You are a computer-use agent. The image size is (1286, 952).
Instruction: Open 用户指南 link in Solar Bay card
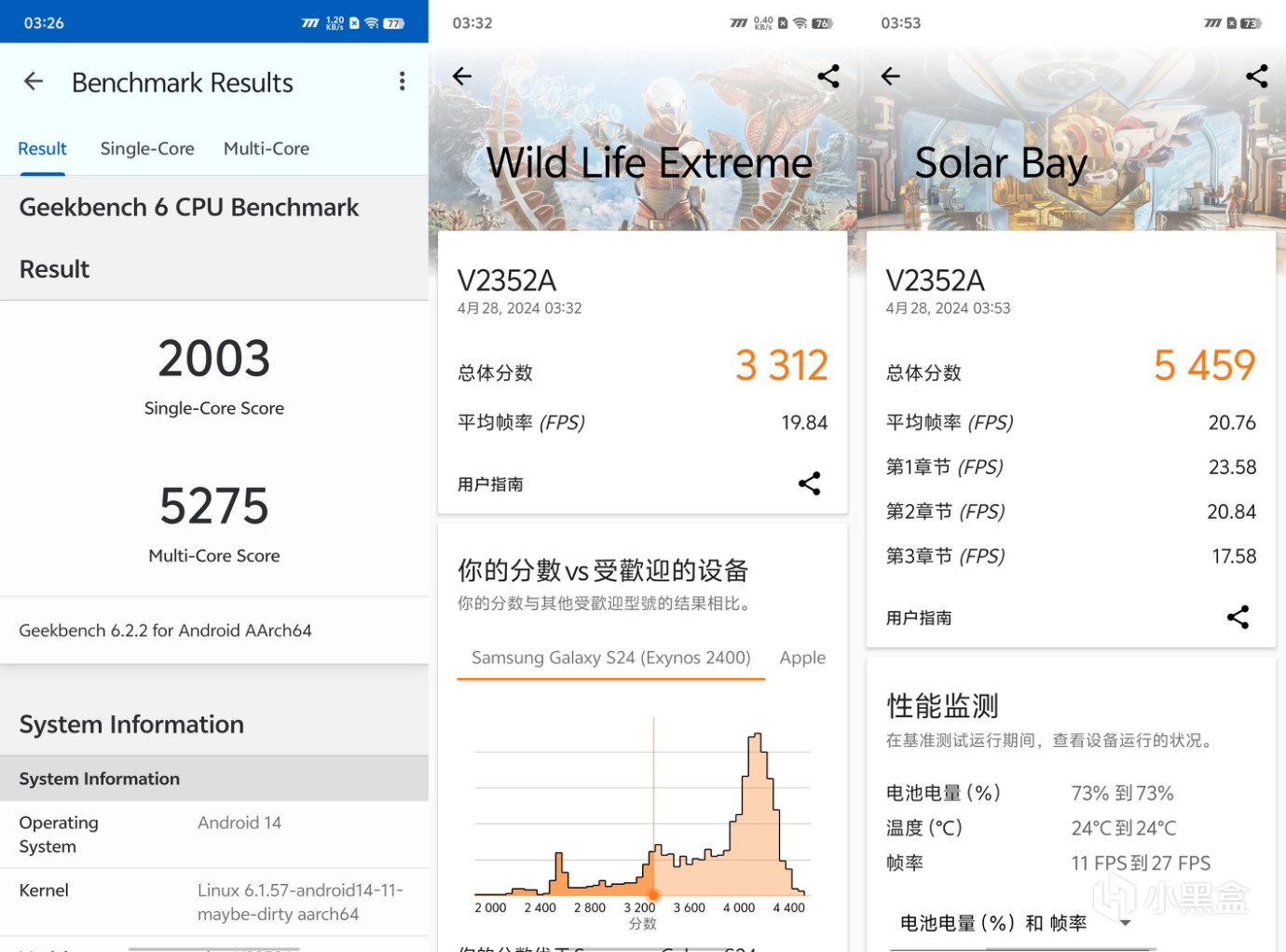pos(919,618)
